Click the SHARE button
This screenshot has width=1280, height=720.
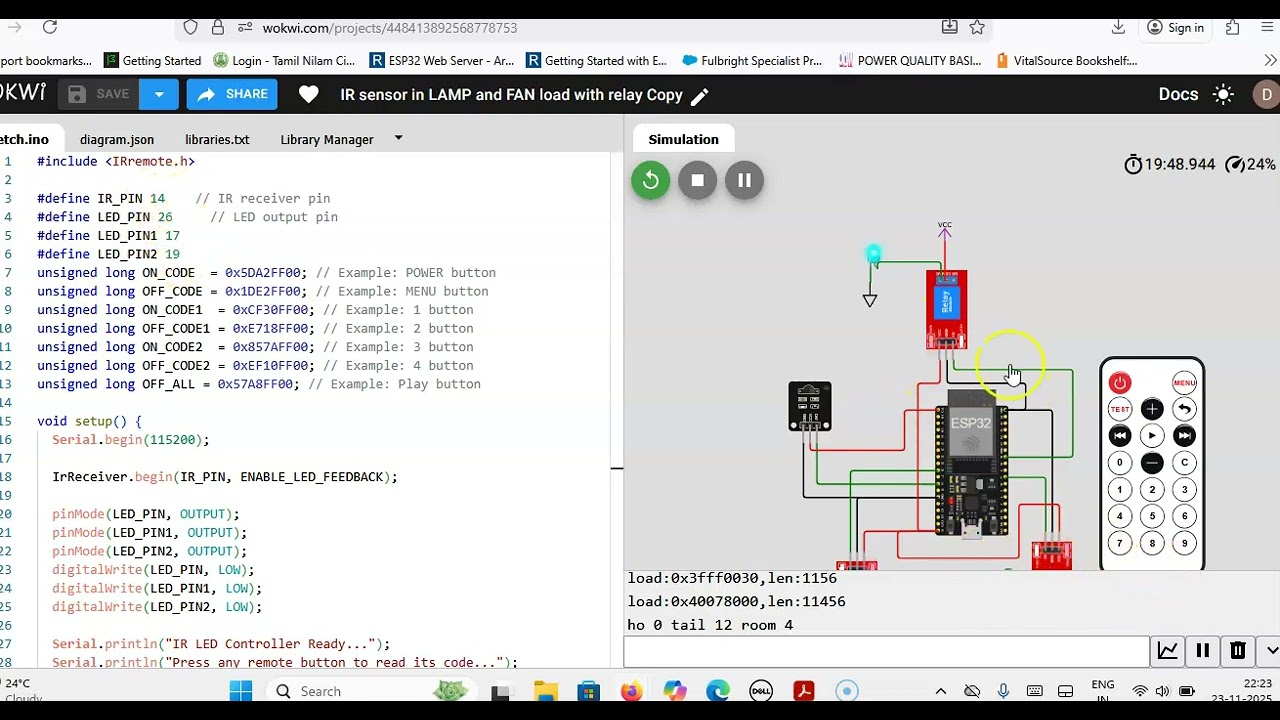pos(232,95)
